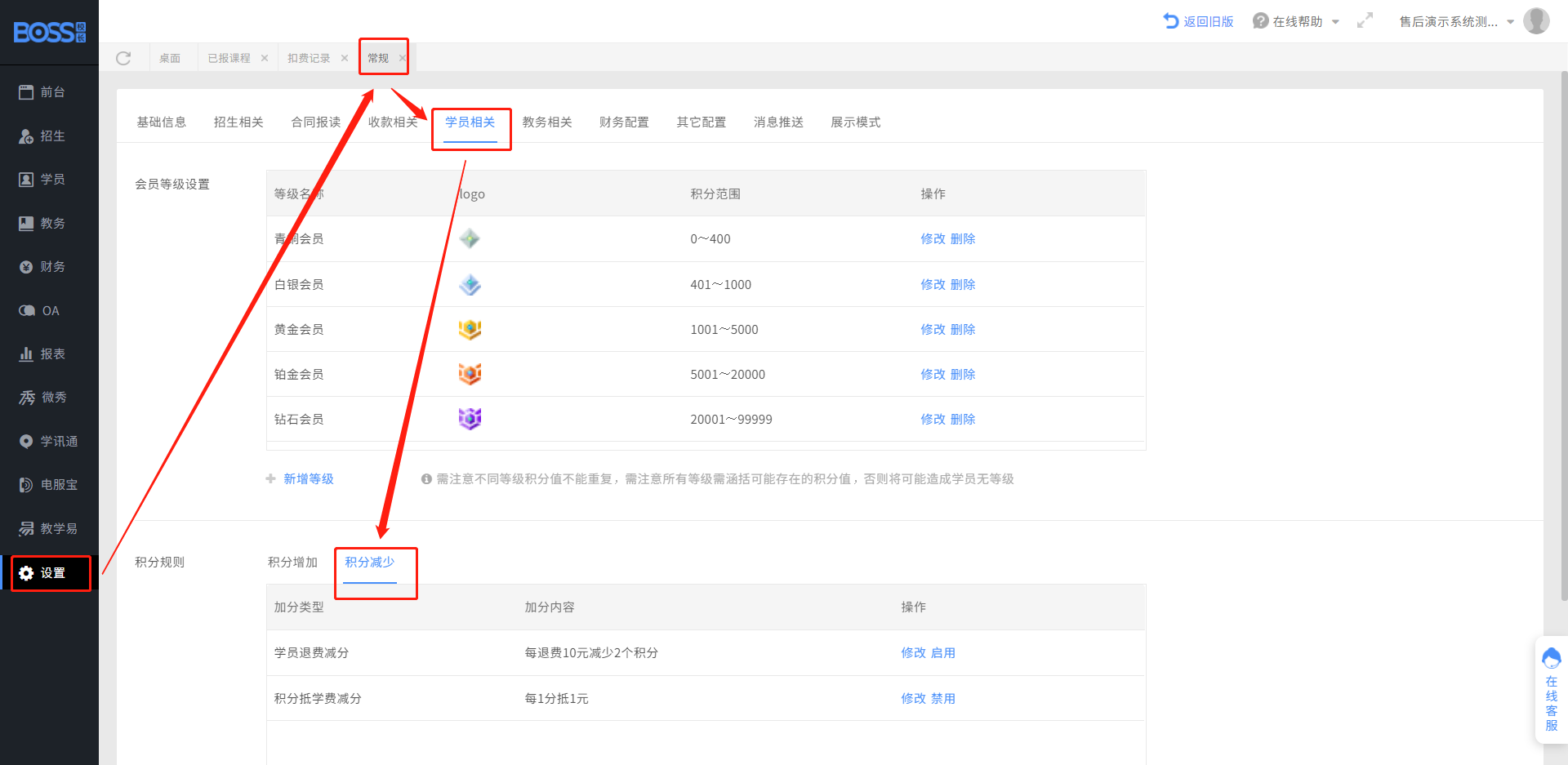
Task: Click the 铂金会员 logo badge
Action: [470, 375]
